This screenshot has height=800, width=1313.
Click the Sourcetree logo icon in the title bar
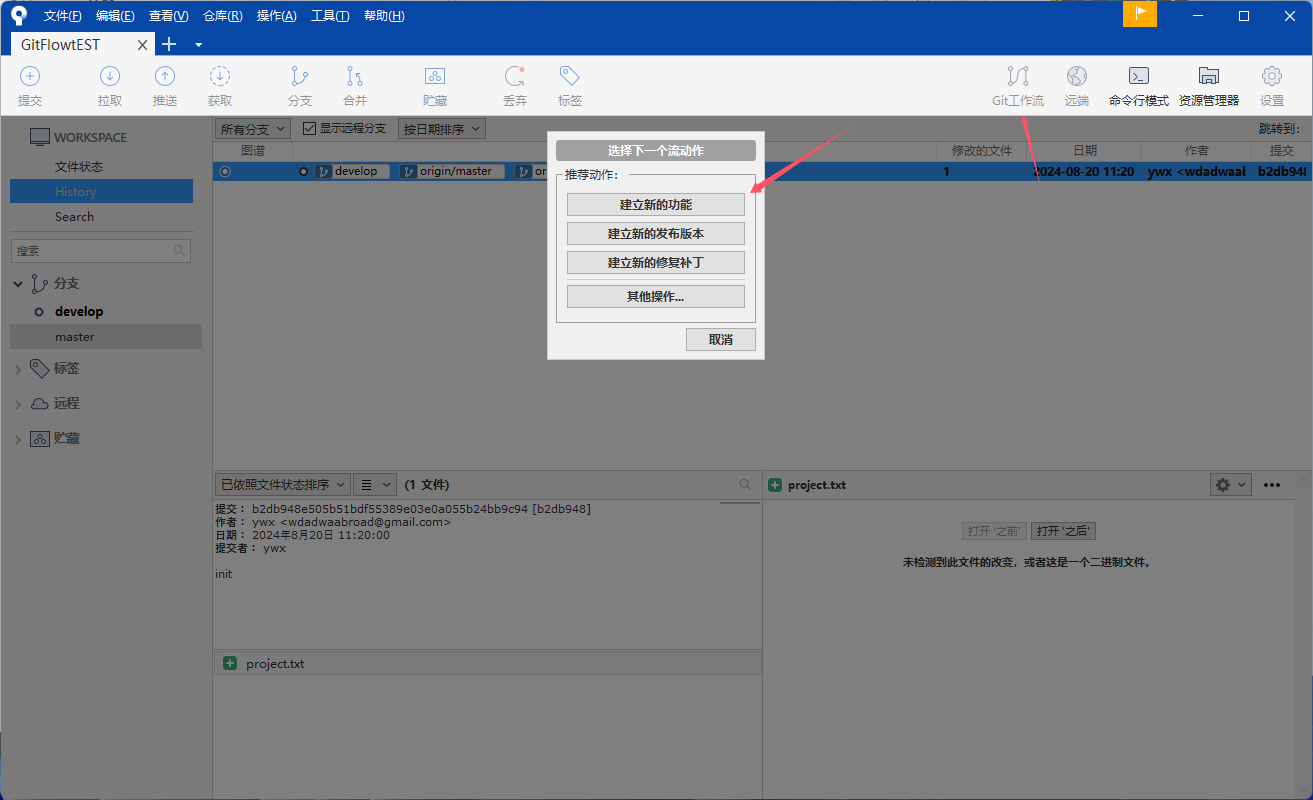click(19, 15)
